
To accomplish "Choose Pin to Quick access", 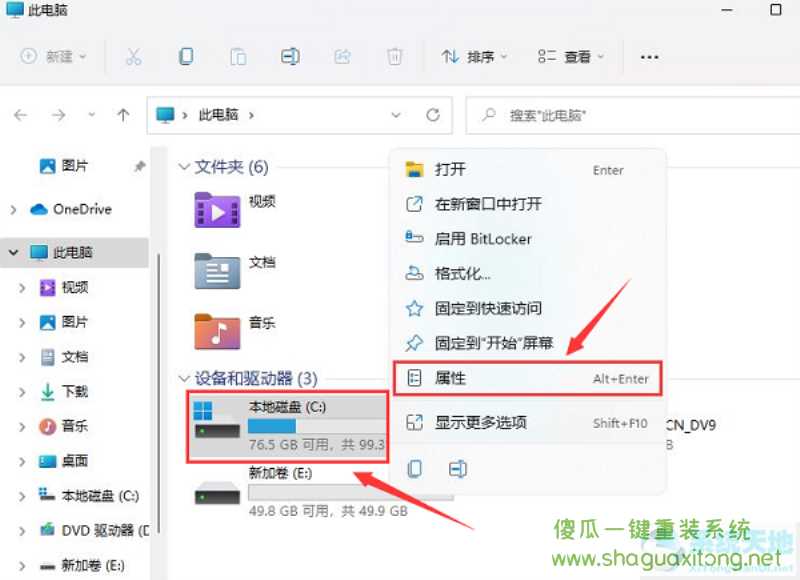I will point(529,308).
